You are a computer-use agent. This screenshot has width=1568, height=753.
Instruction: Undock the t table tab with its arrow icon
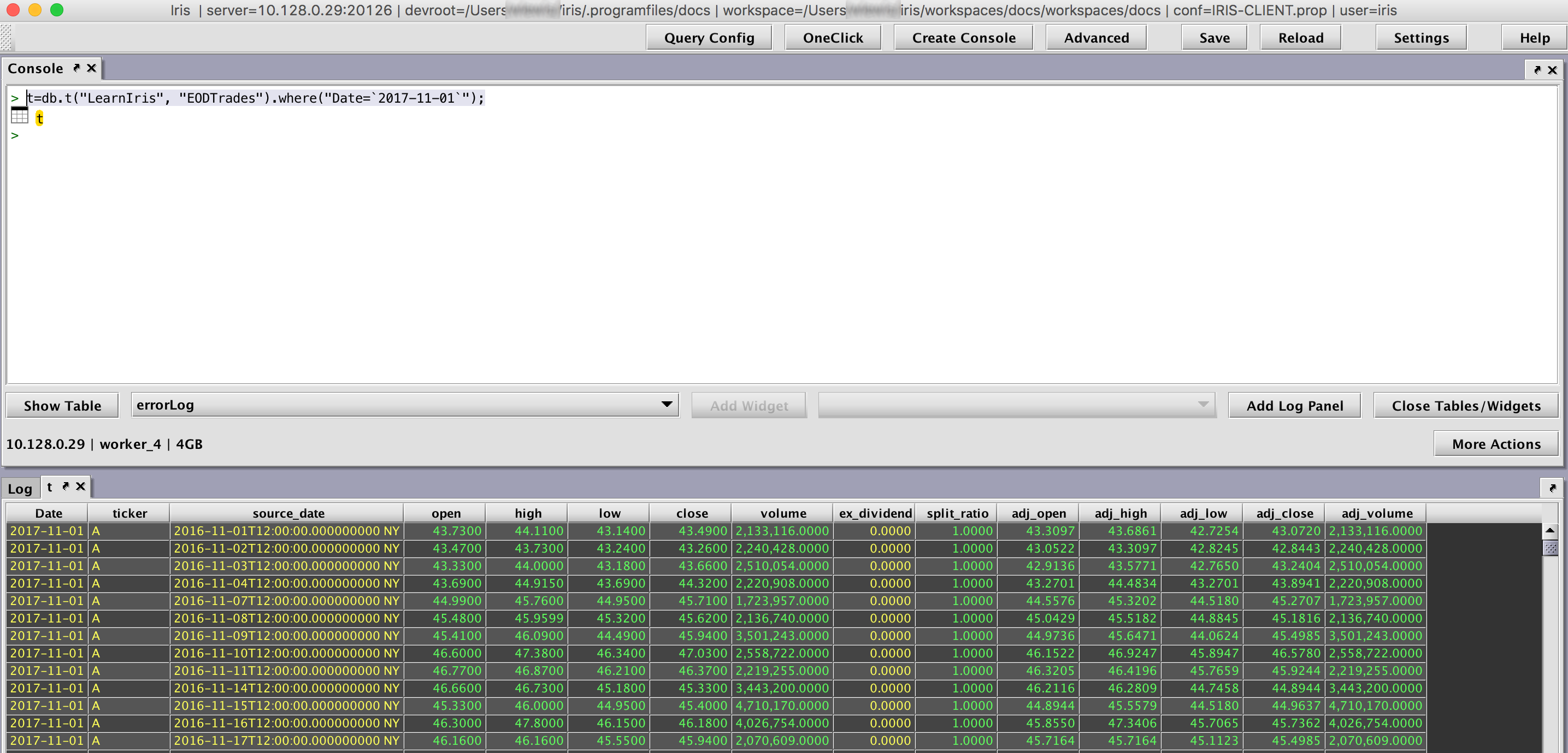pyautogui.click(x=66, y=486)
